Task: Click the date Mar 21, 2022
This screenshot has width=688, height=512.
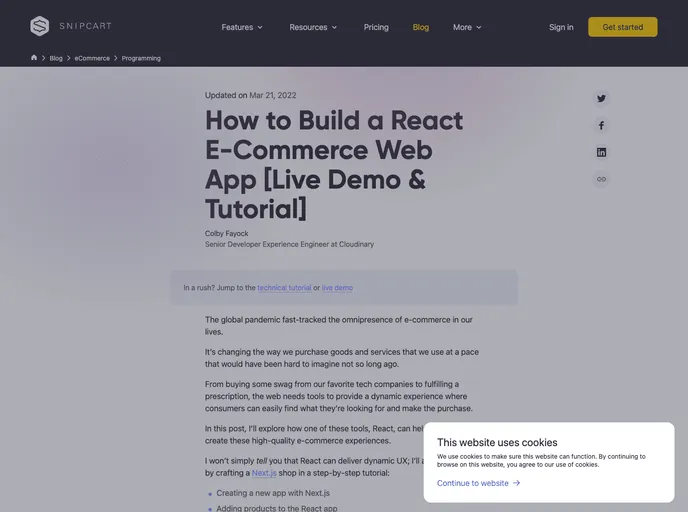Action: point(272,95)
